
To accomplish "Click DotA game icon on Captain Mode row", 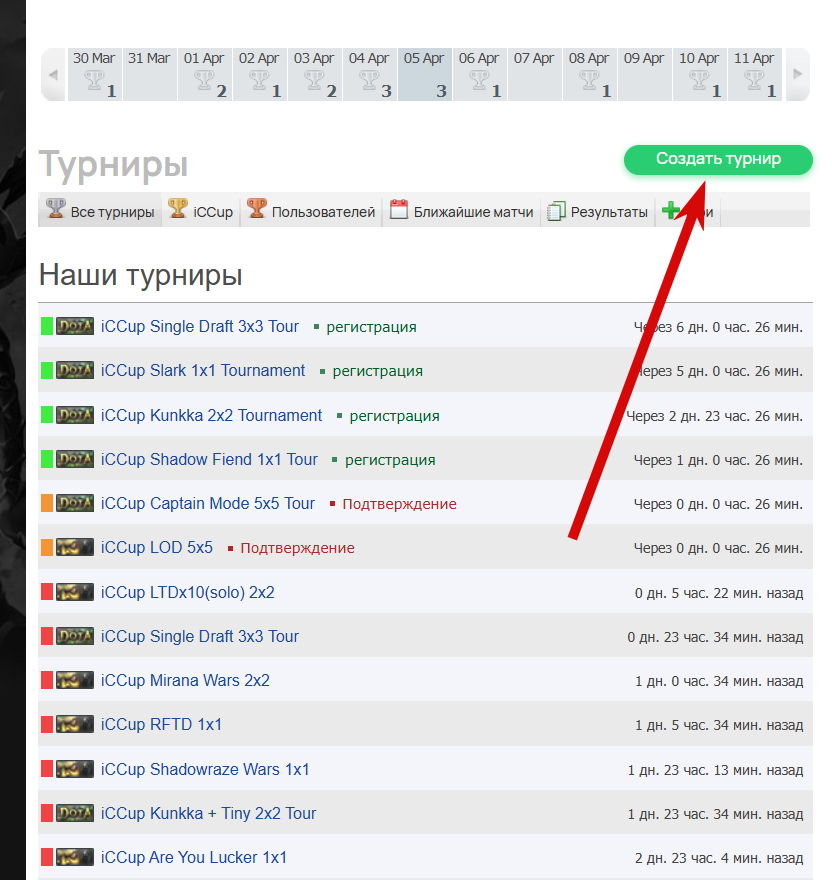I will tap(75, 503).
